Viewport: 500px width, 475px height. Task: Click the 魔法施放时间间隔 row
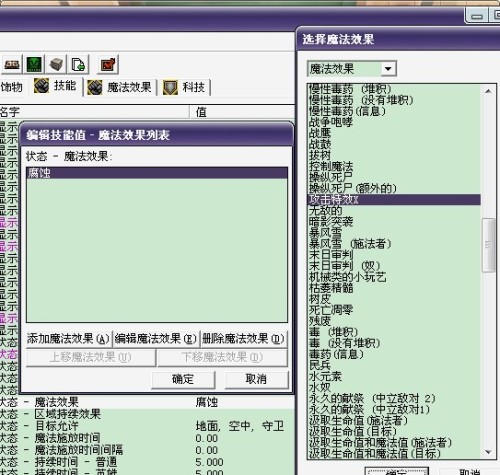[147, 450]
